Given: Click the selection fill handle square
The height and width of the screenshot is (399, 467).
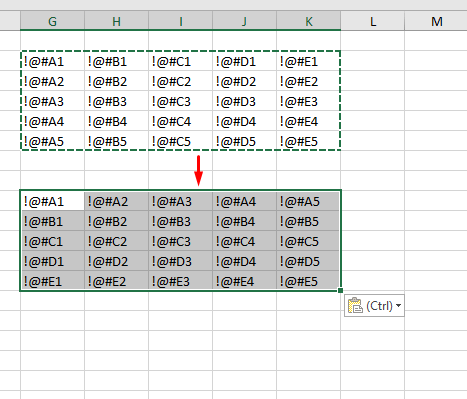Looking at the screenshot, I should pos(340,291).
